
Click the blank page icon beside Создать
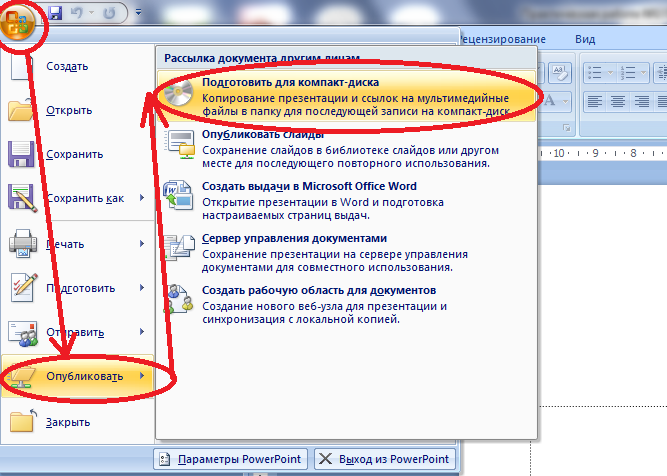(x=22, y=66)
